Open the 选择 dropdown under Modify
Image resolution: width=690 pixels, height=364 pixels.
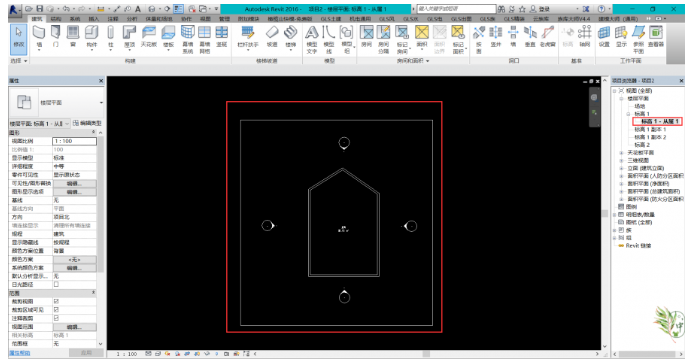[x=18, y=61]
